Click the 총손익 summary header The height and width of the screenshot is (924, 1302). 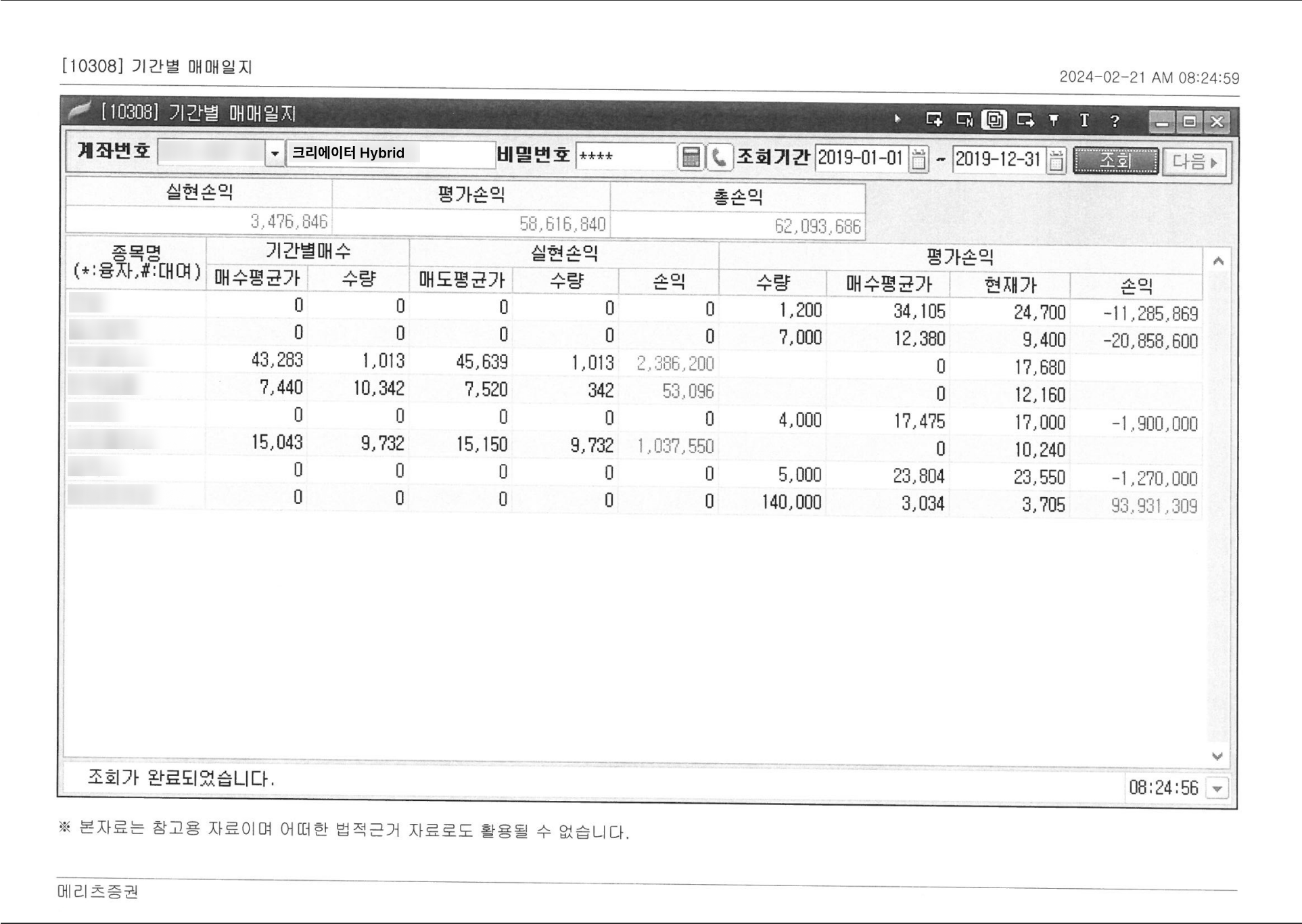click(x=738, y=198)
